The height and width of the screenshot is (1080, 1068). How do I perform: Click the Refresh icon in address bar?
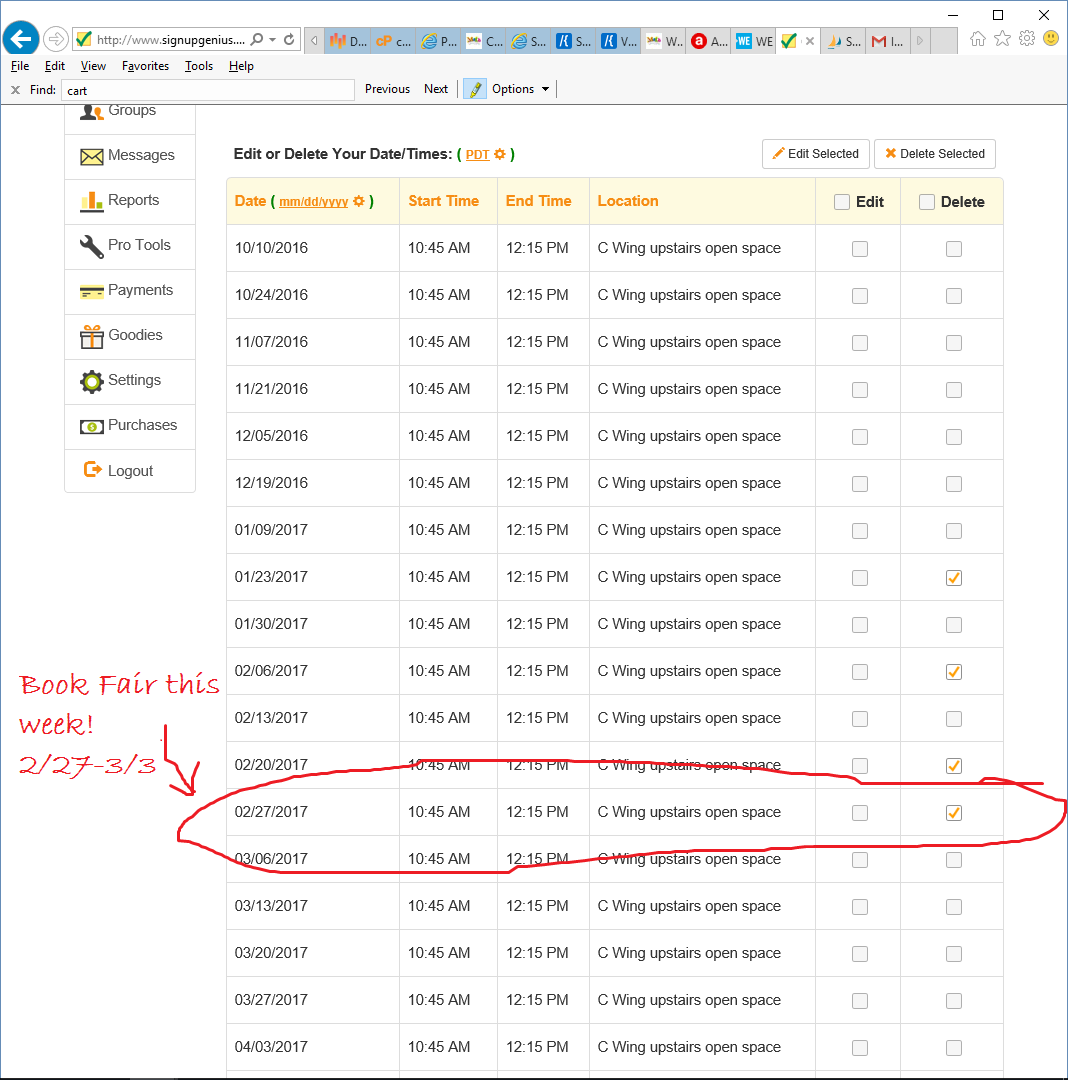click(289, 40)
